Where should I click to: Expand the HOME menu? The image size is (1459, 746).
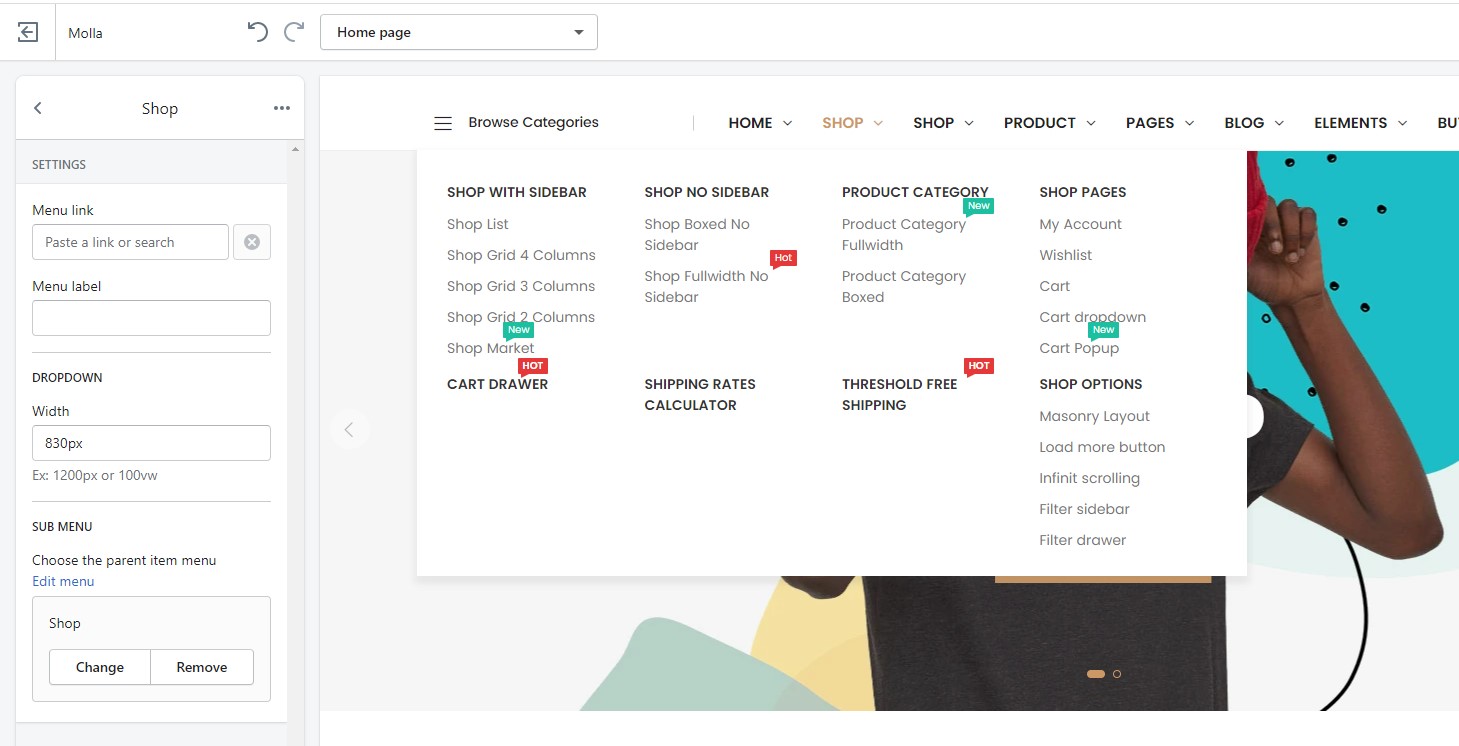point(760,123)
